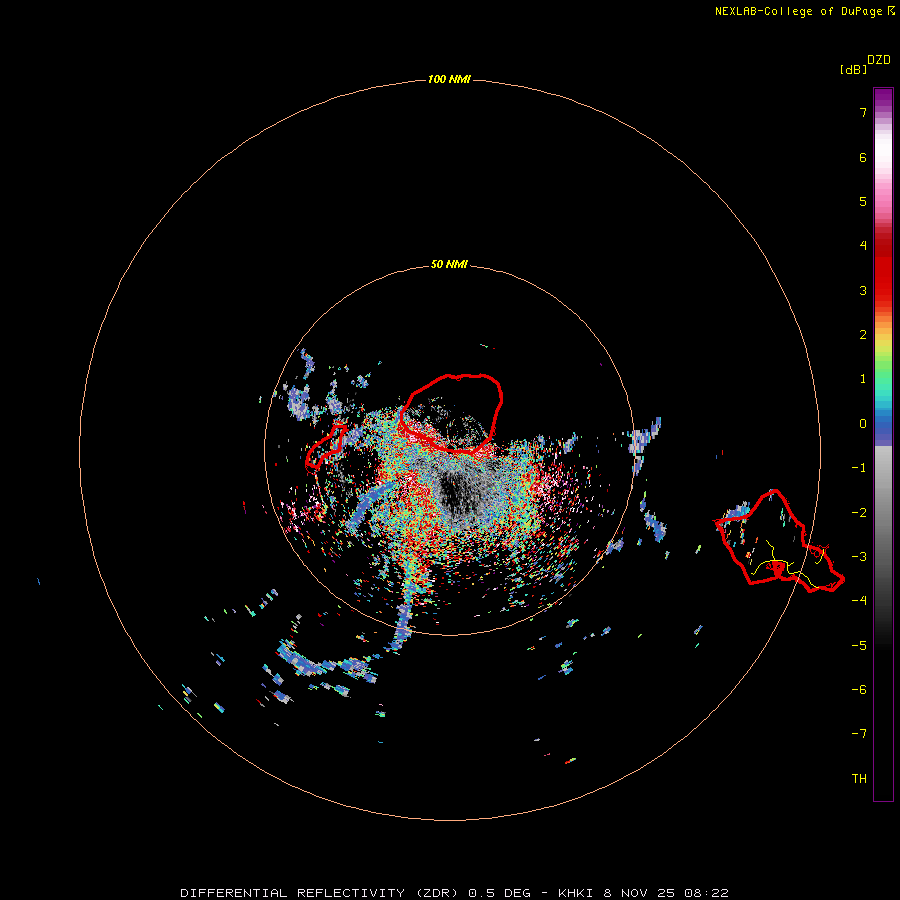Click the 3 dB value on color scale

point(863,290)
